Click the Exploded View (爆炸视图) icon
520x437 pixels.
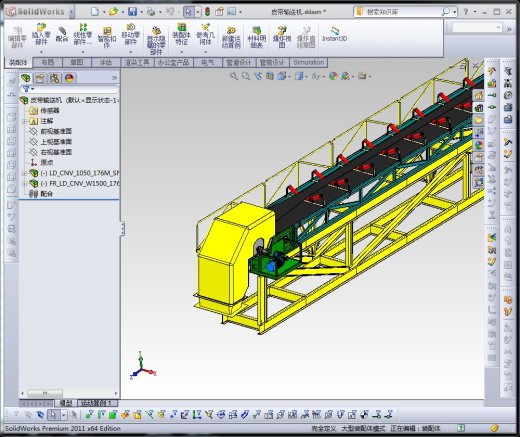[282, 38]
